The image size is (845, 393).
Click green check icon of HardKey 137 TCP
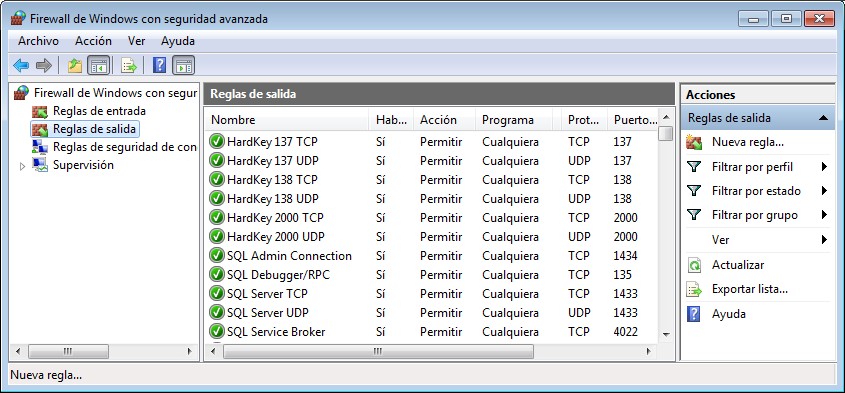point(217,142)
